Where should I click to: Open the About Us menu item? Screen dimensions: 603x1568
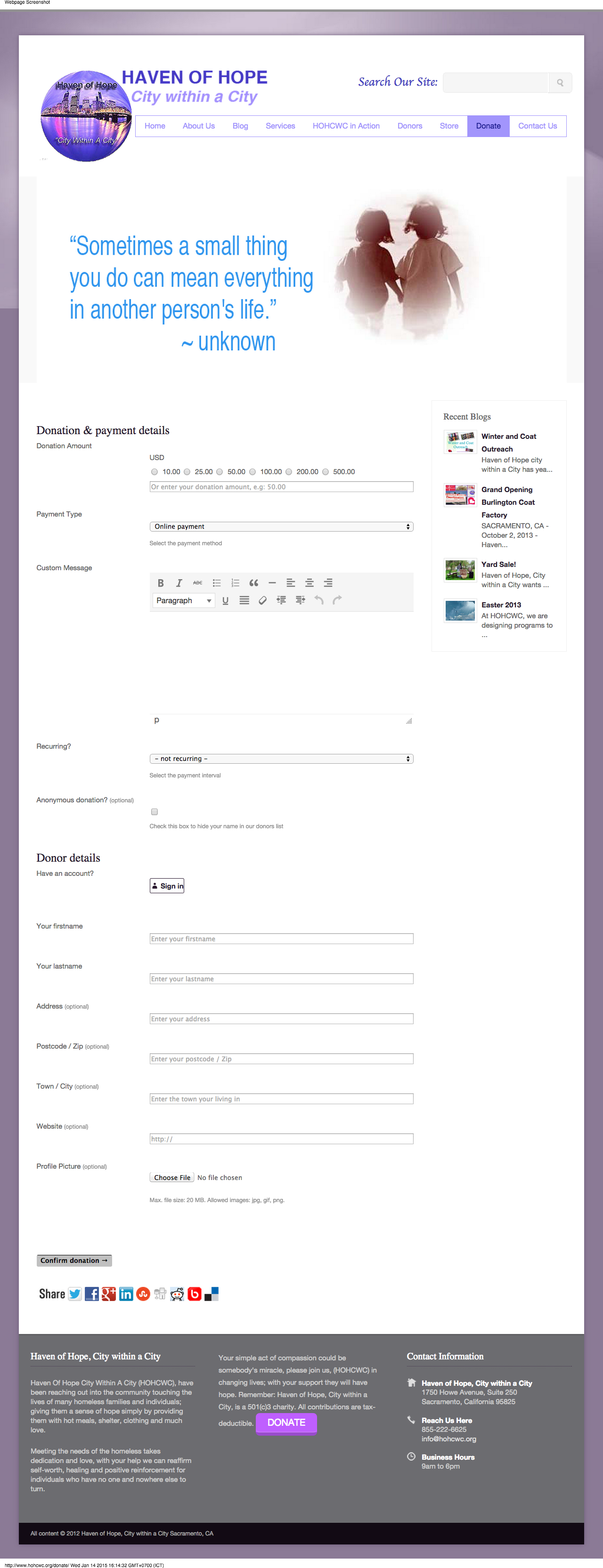198,126
